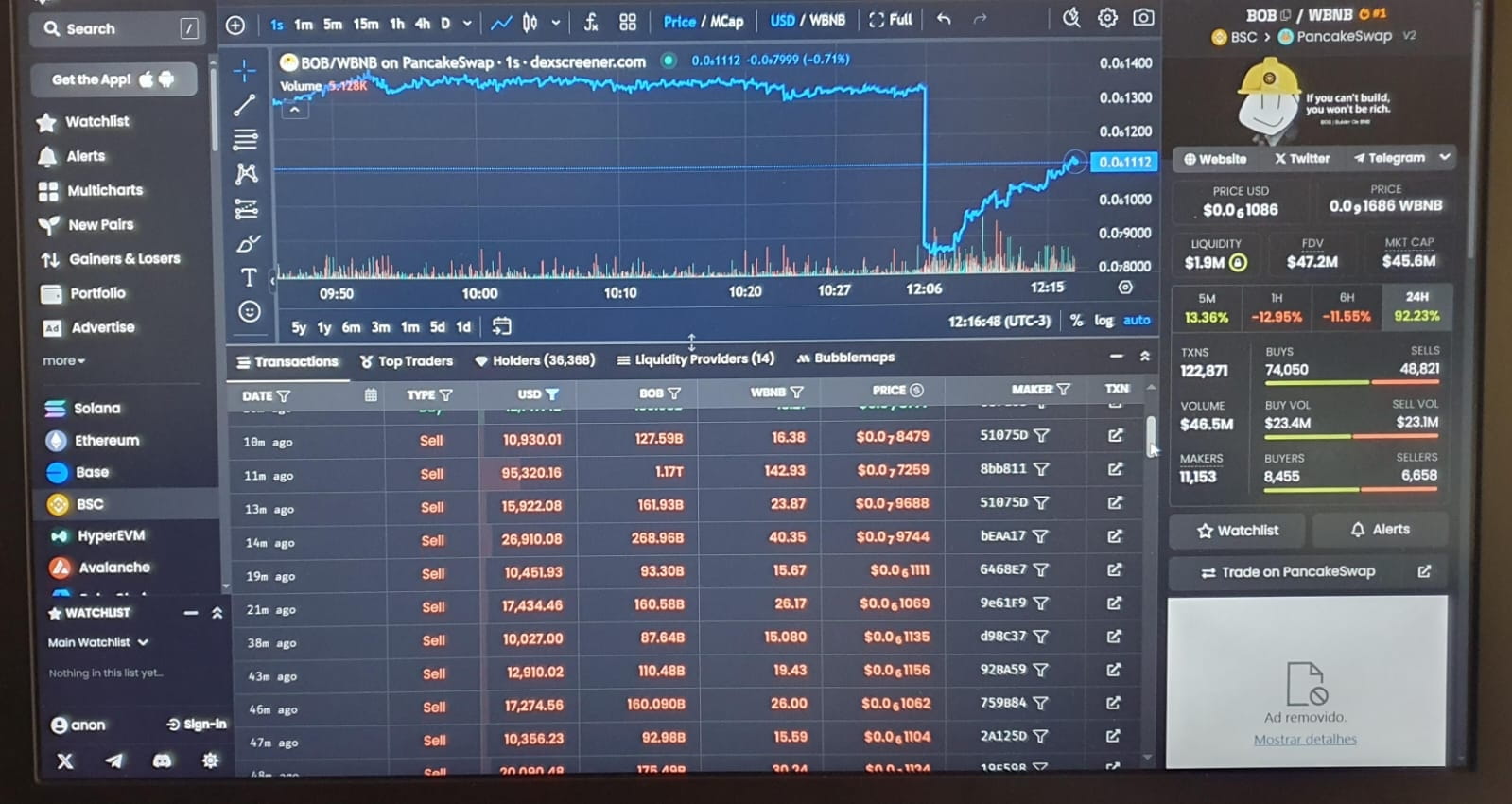
Task: Select the crosshair cursor tool
Action: 245,71
